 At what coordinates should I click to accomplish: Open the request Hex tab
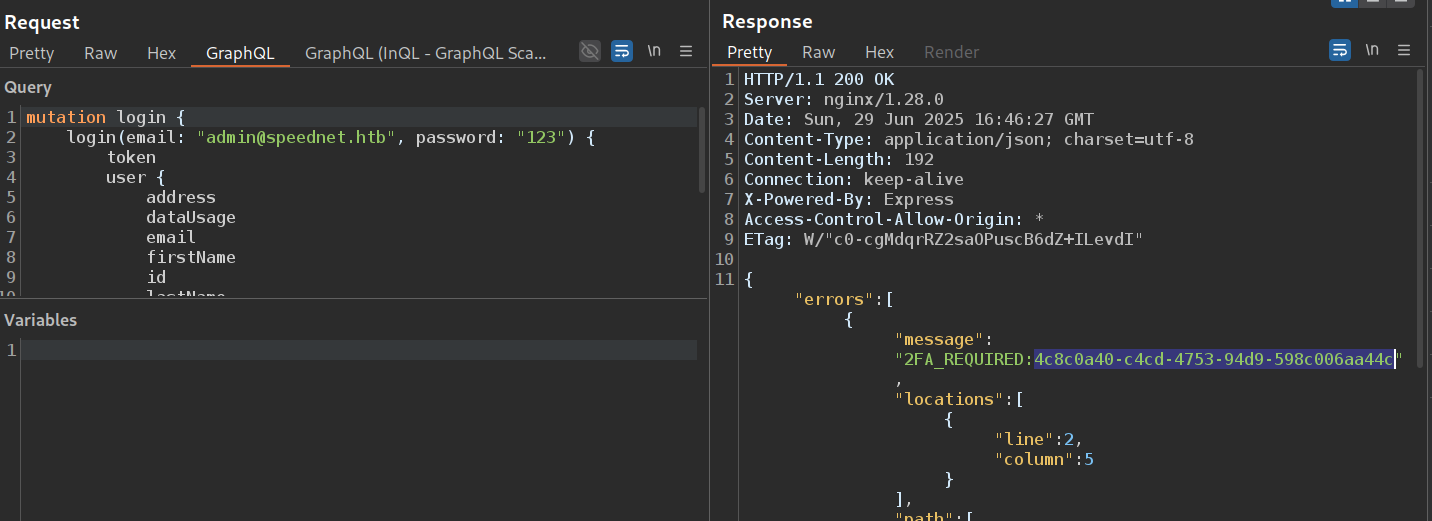[161, 53]
